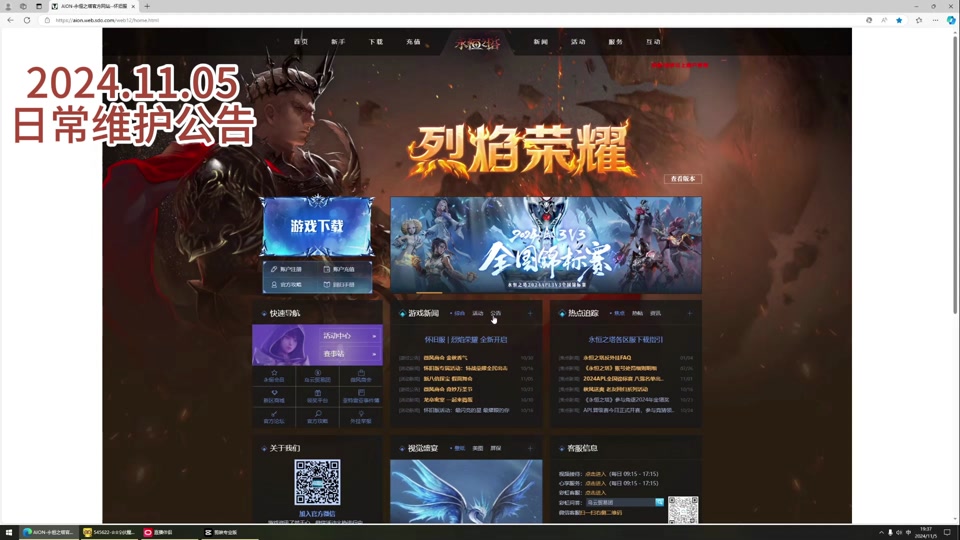Open the 首页 navigation menu item
Viewport: 960px width, 540px height.
coord(301,42)
